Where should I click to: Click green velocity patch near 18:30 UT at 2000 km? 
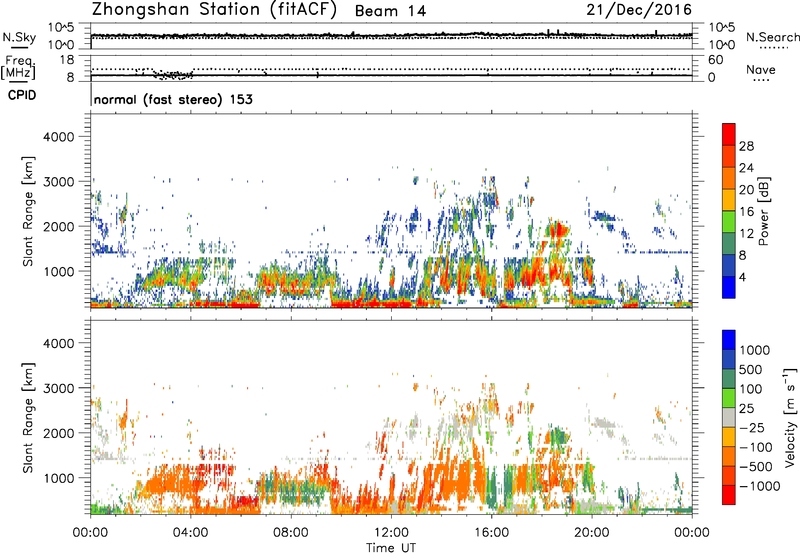[x=559, y=435]
